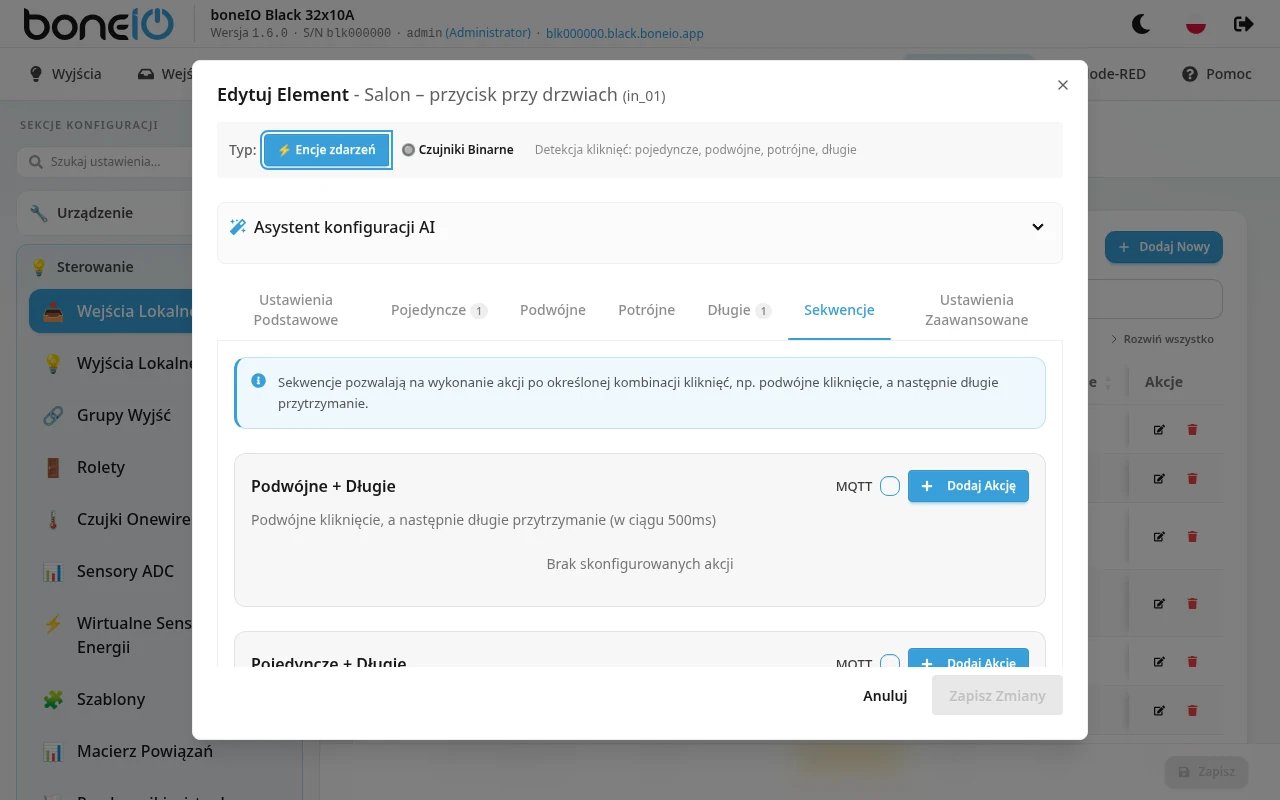Click Rozwiń wszystko expander
This screenshot has height=800, width=1280.
[x=1162, y=339]
